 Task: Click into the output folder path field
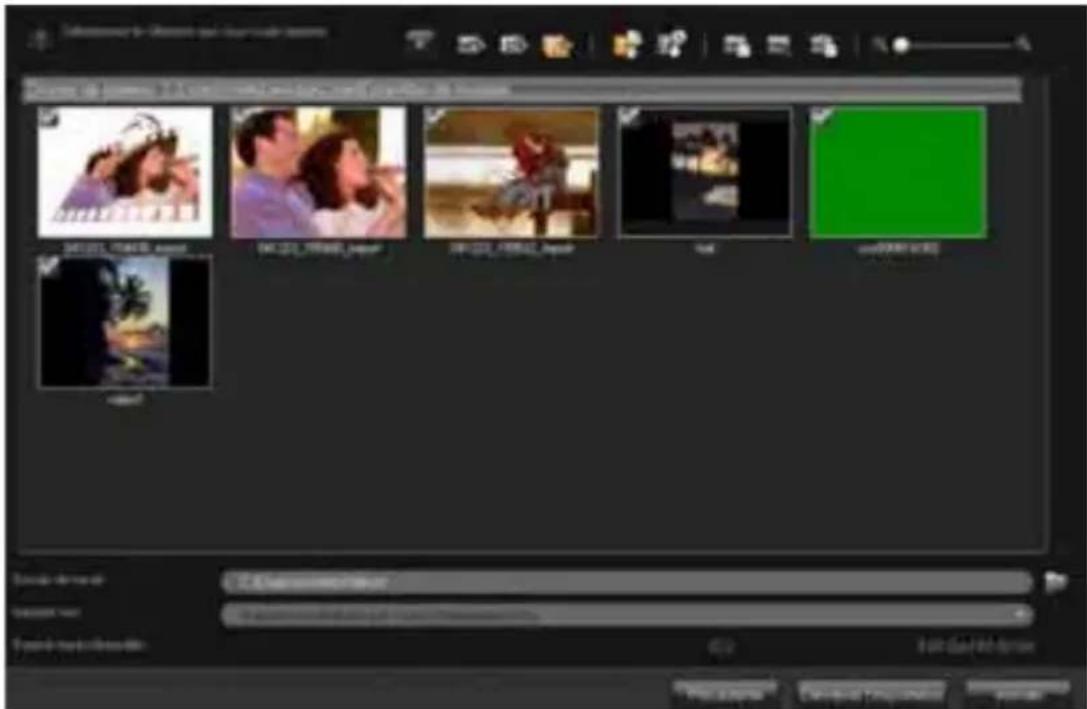(x=627, y=581)
